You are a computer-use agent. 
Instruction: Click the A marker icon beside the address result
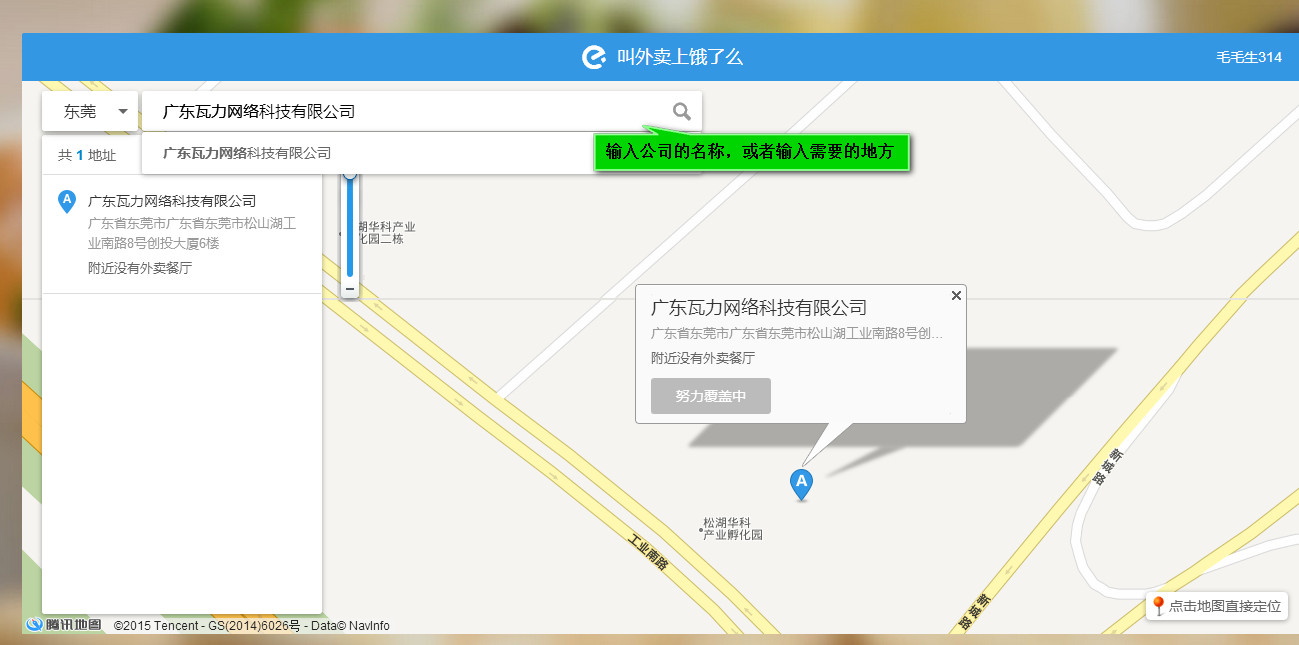point(66,200)
